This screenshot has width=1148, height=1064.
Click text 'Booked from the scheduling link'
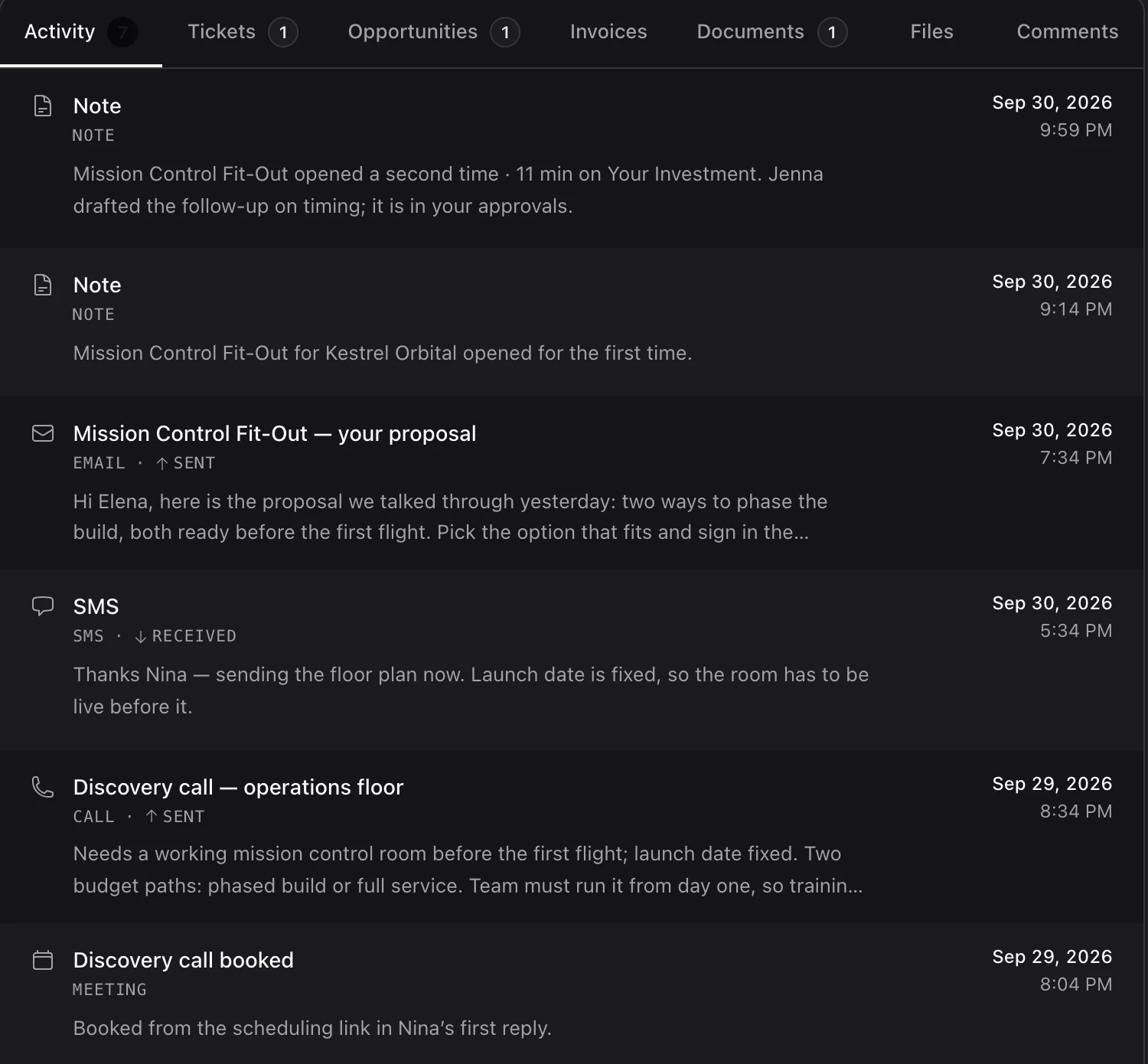tap(312, 1028)
